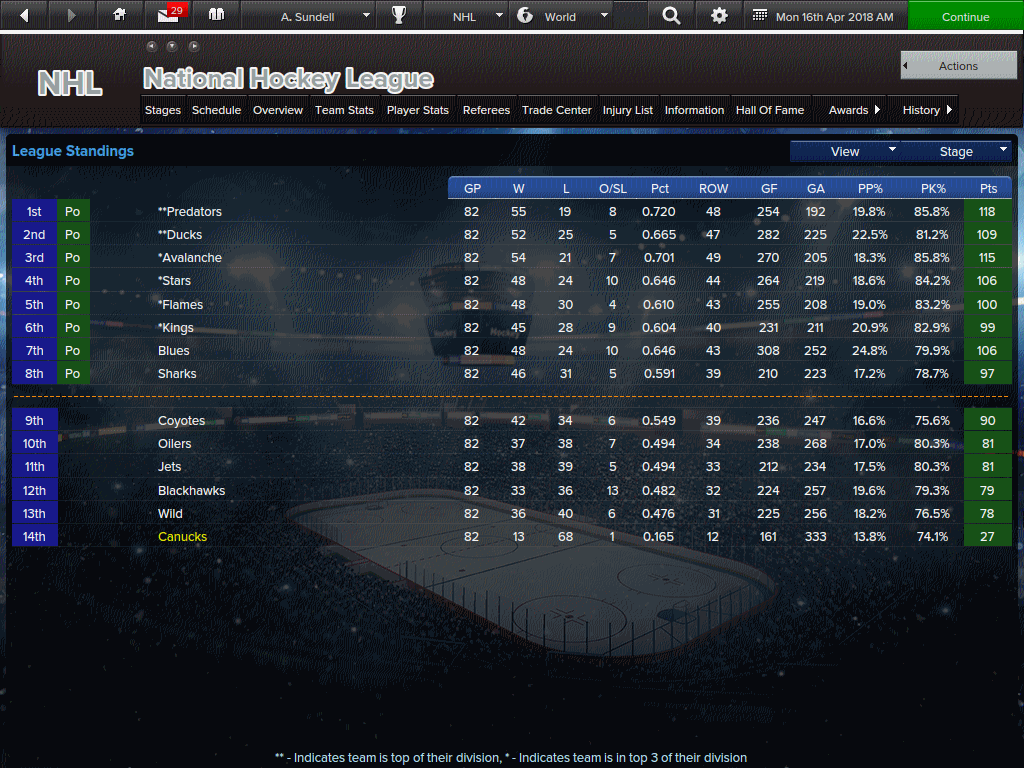Expand the Awards submenu arrow
Viewport: 1024px width, 768px height.
(x=877, y=110)
